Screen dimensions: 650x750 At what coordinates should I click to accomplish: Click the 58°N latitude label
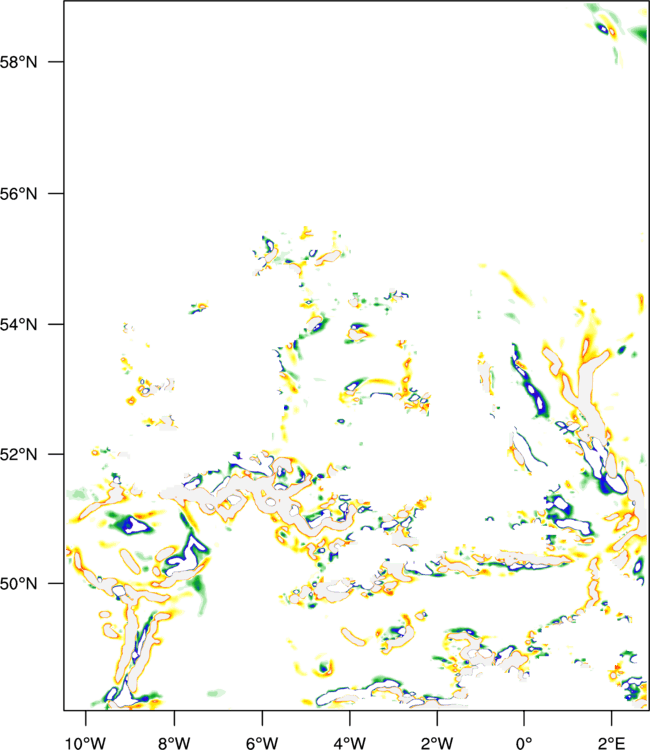18,62
